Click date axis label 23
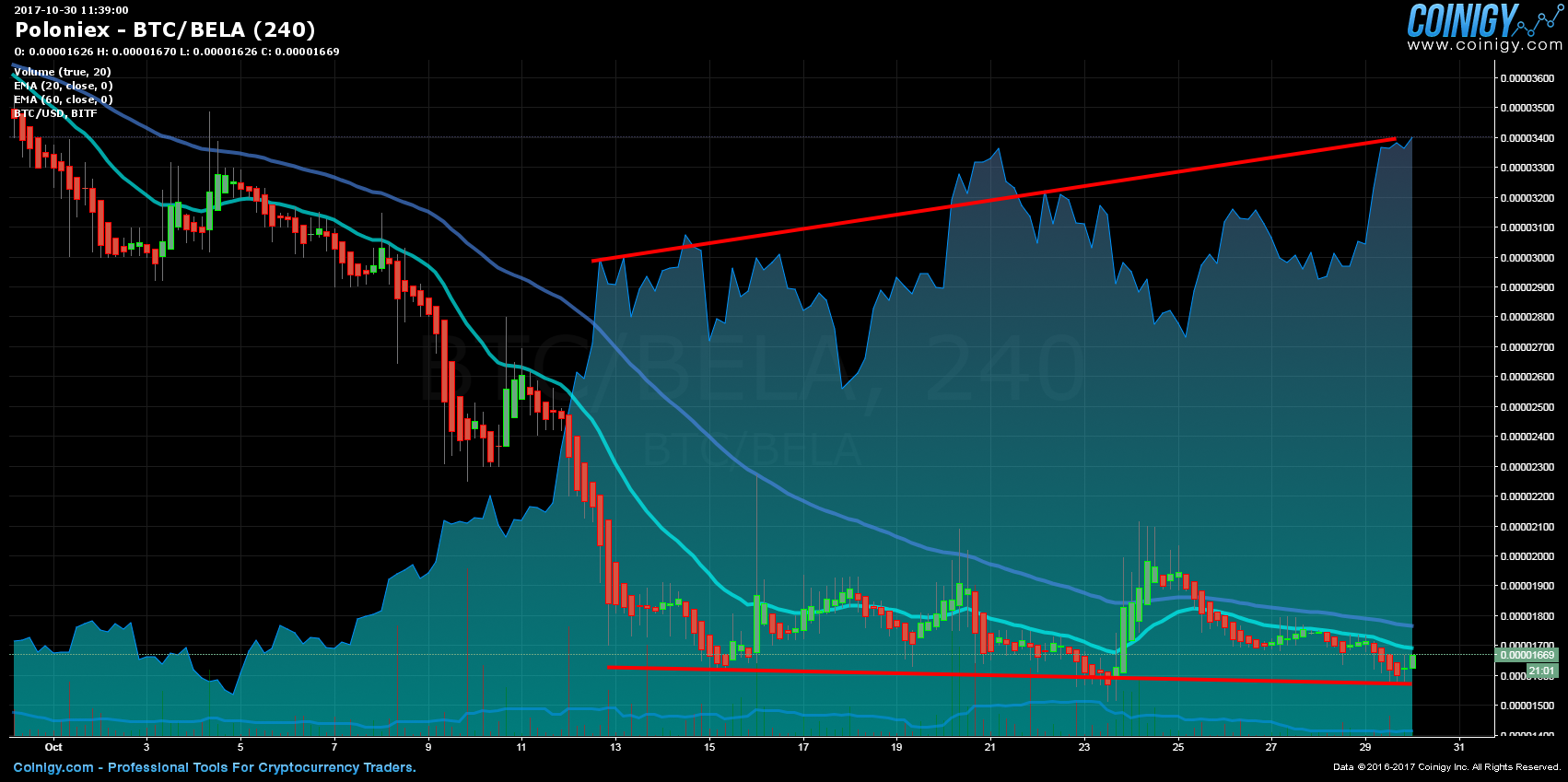 pyautogui.click(x=1084, y=747)
